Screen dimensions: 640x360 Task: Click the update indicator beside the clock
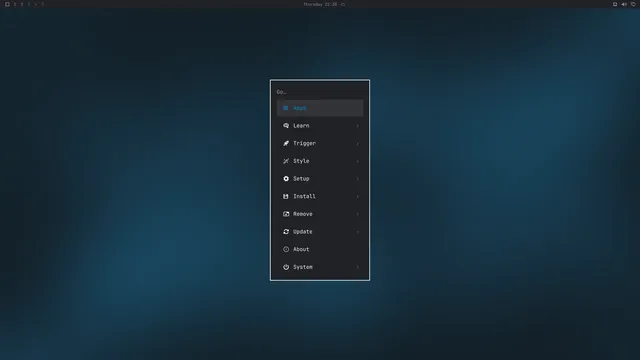click(x=343, y=4)
